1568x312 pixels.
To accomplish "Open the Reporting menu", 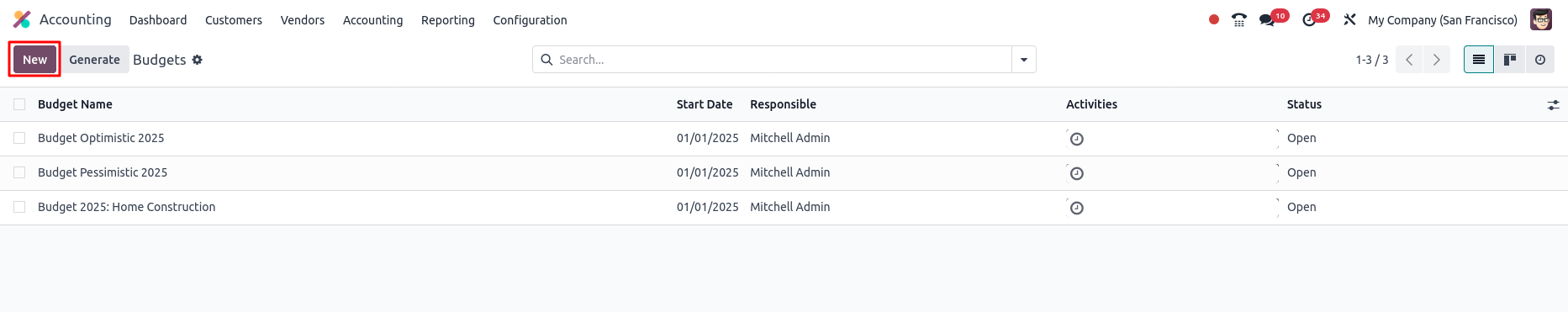I will pos(448,20).
